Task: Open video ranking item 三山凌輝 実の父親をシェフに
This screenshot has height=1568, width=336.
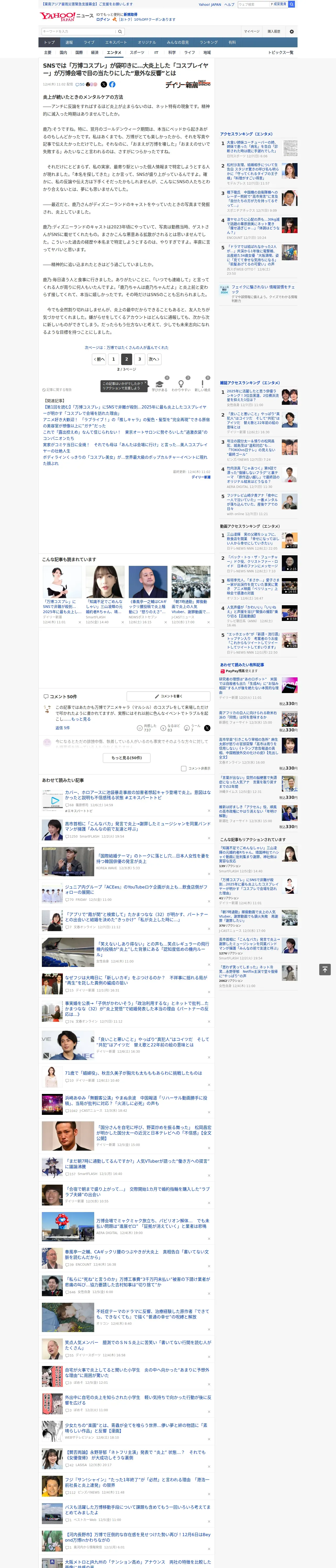Action: tap(253, 538)
